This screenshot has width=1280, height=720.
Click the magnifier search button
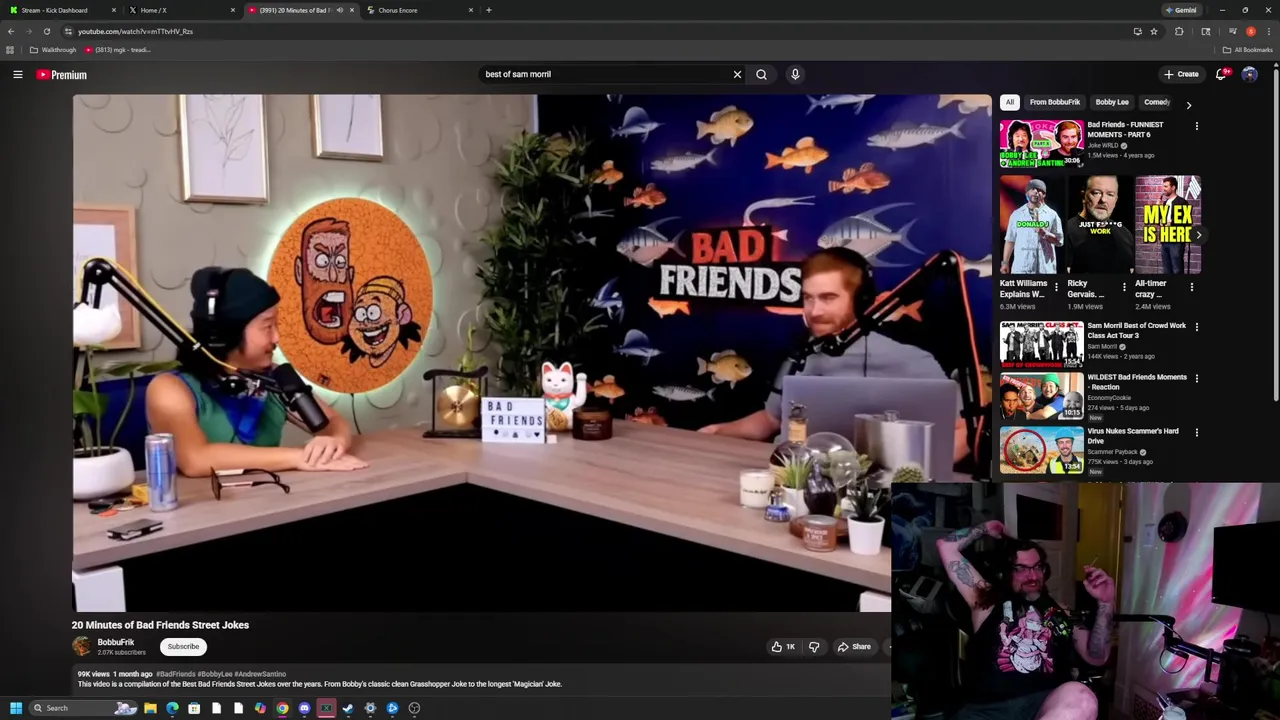pyautogui.click(x=761, y=74)
